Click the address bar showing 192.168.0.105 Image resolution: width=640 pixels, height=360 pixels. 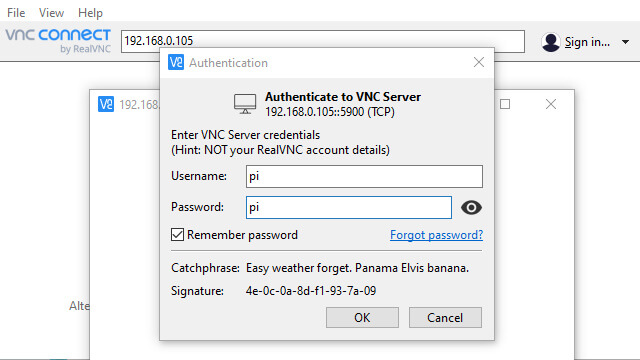click(x=322, y=41)
